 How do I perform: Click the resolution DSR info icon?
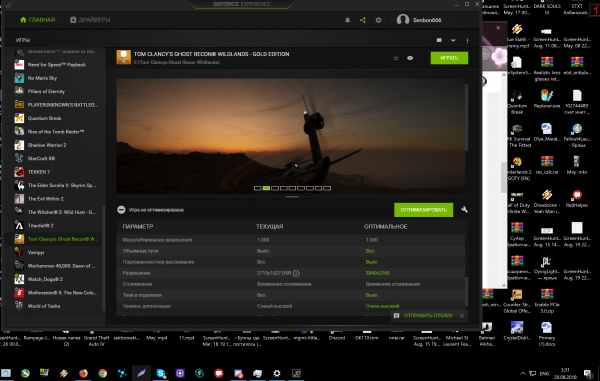296,273
